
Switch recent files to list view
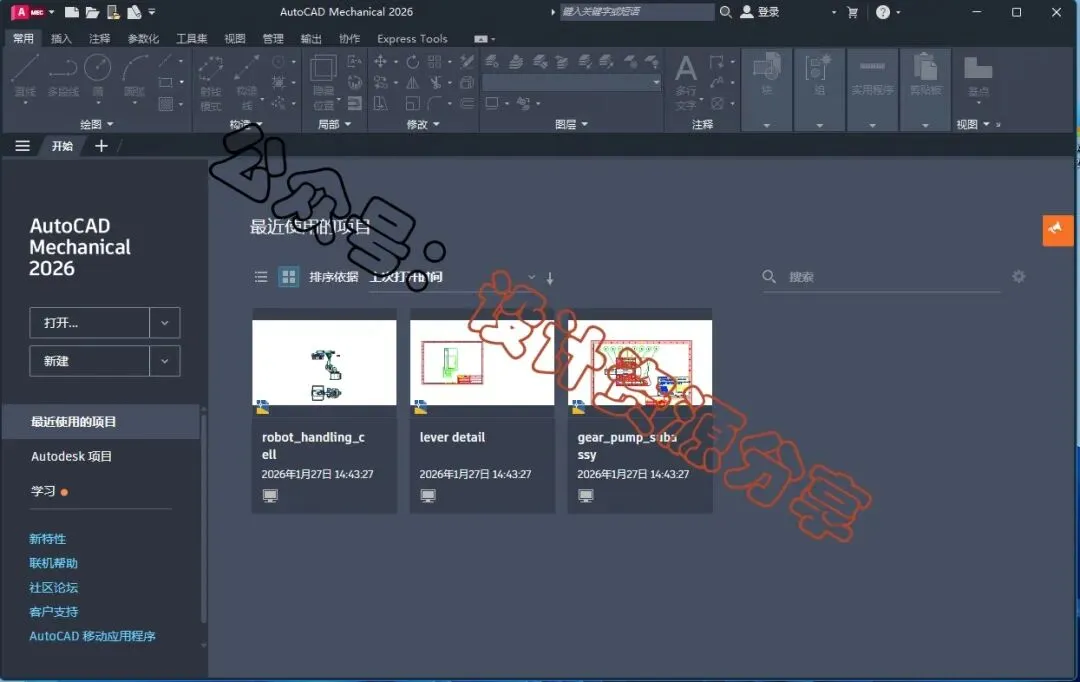pos(261,277)
